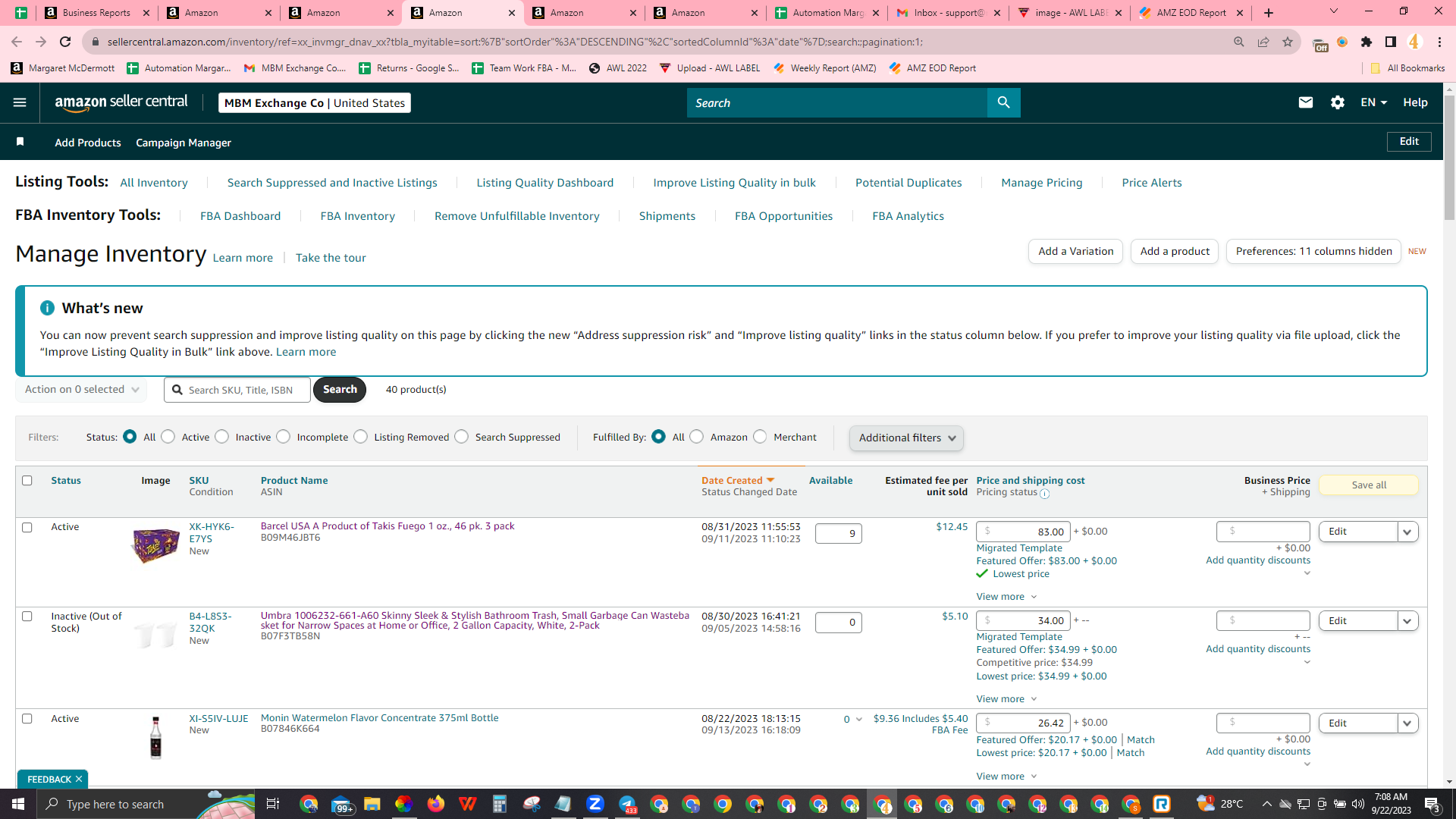Open the messages envelope icon
Viewport: 1456px width, 819px height.
[1305, 102]
